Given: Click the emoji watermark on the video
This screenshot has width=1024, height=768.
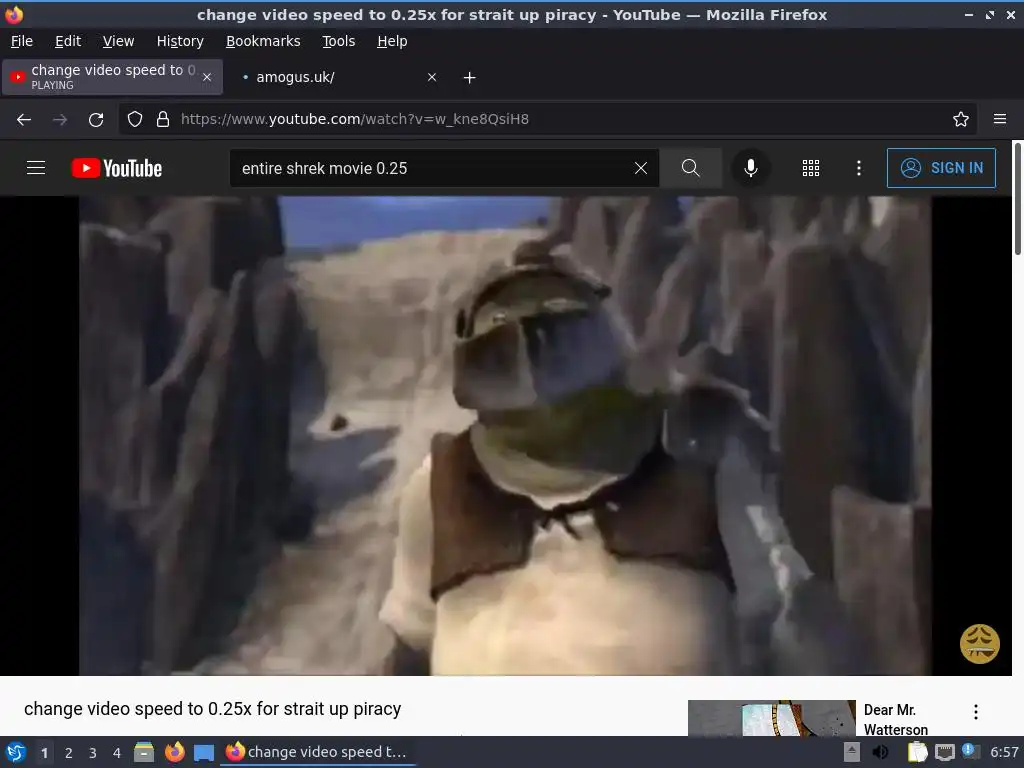Looking at the screenshot, I should [x=979, y=643].
